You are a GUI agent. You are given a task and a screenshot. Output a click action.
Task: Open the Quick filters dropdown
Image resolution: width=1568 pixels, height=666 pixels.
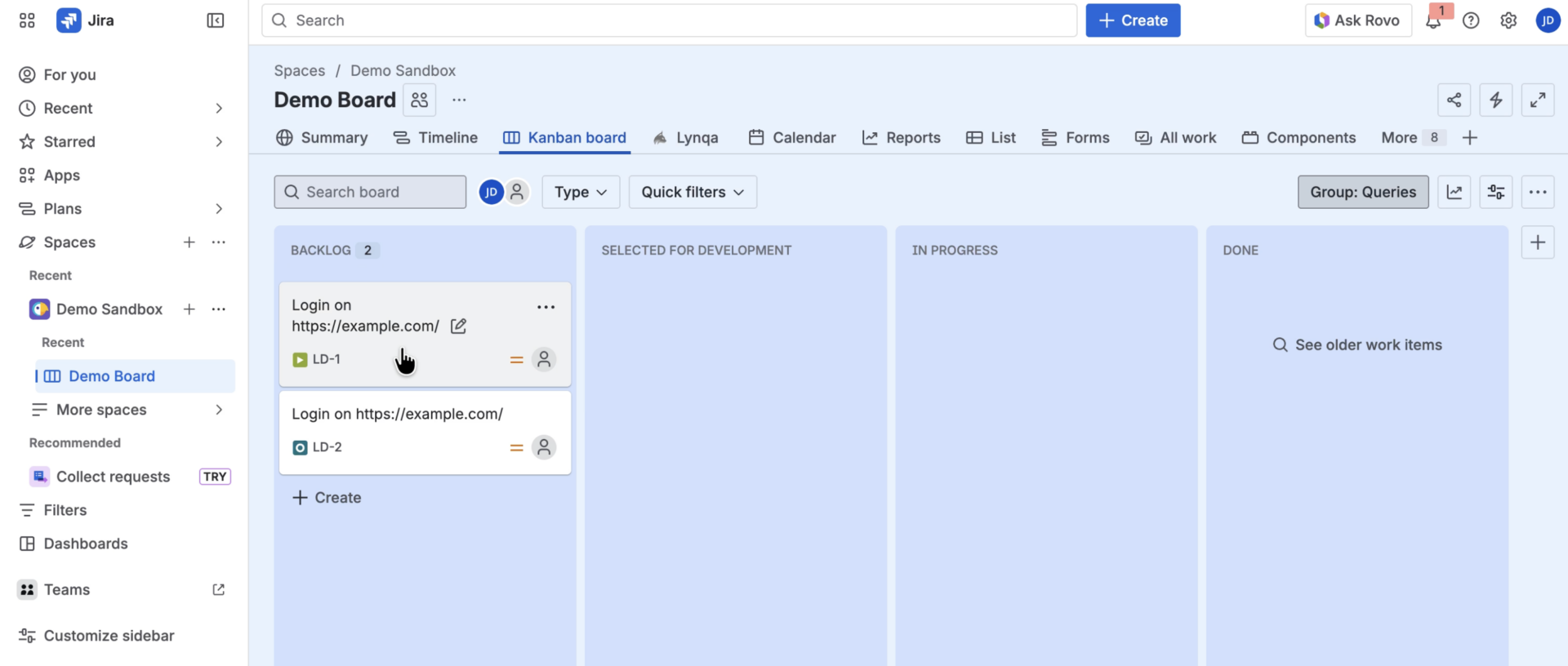coord(692,193)
